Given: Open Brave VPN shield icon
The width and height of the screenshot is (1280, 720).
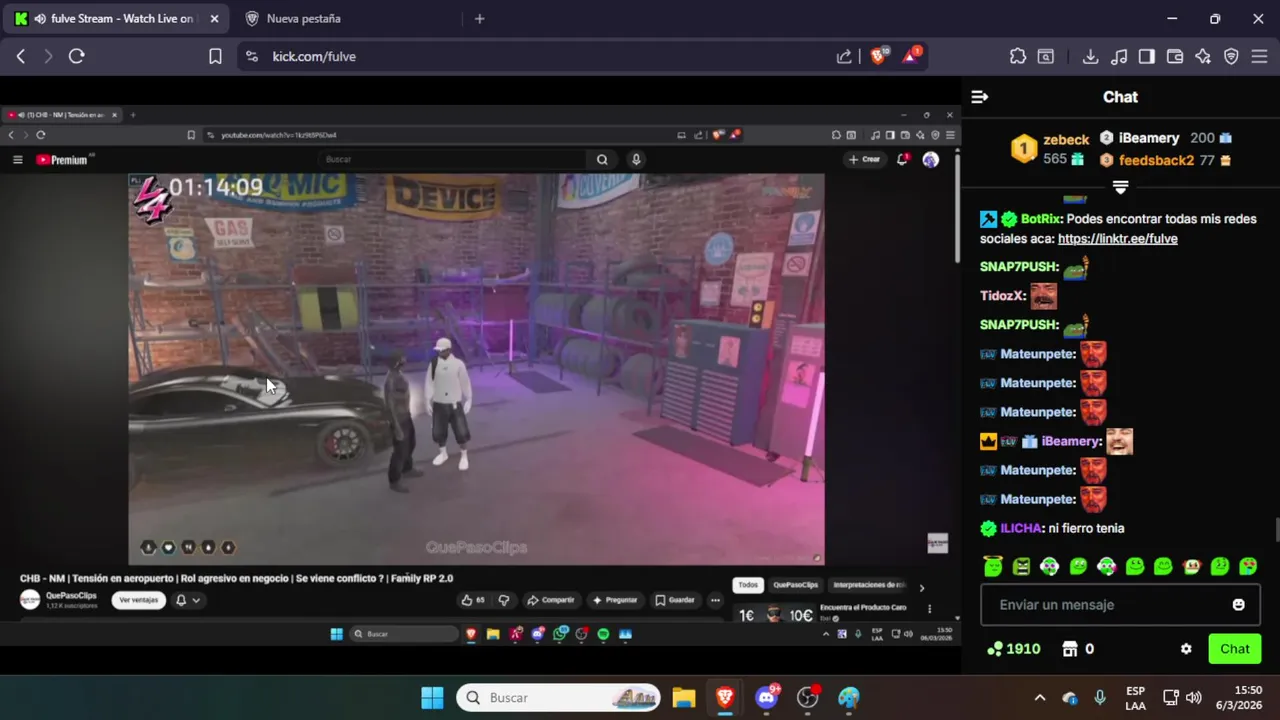Looking at the screenshot, I should tap(1231, 57).
